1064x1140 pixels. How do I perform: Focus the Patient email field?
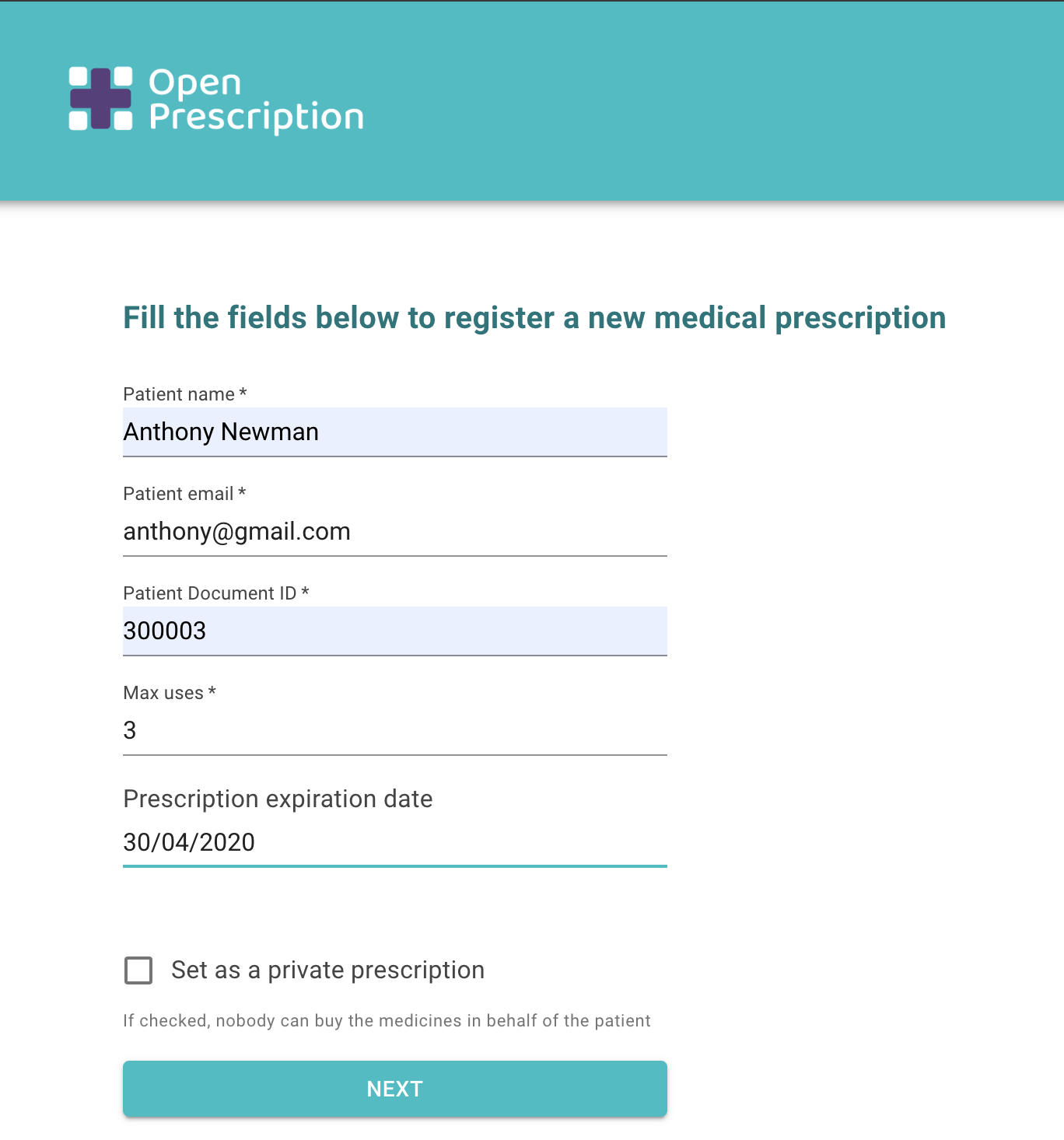(395, 531)
